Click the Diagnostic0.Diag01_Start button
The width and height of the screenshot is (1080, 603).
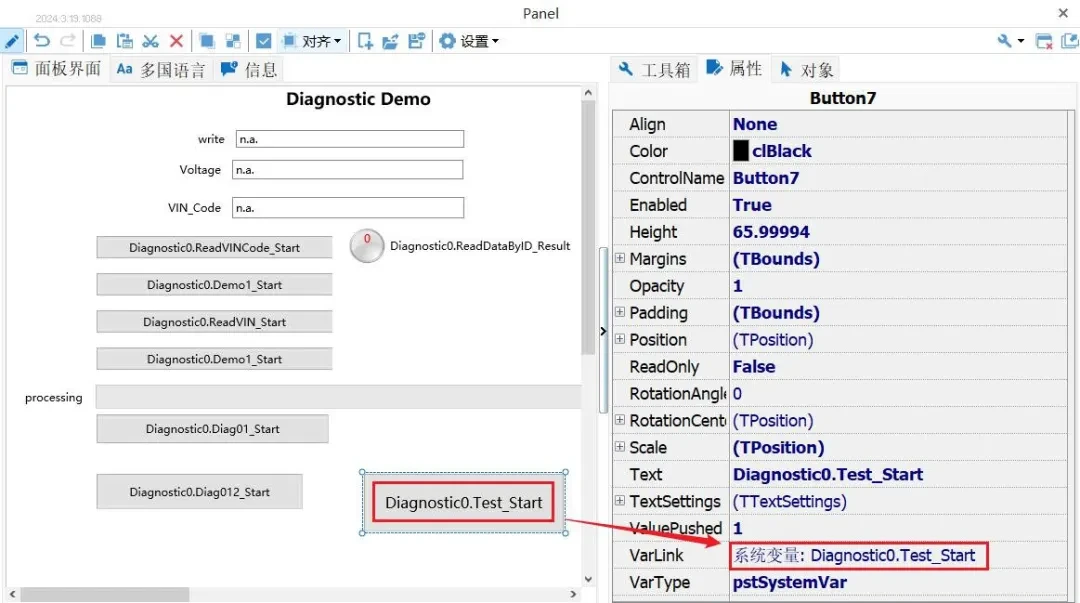click(212, 429)
